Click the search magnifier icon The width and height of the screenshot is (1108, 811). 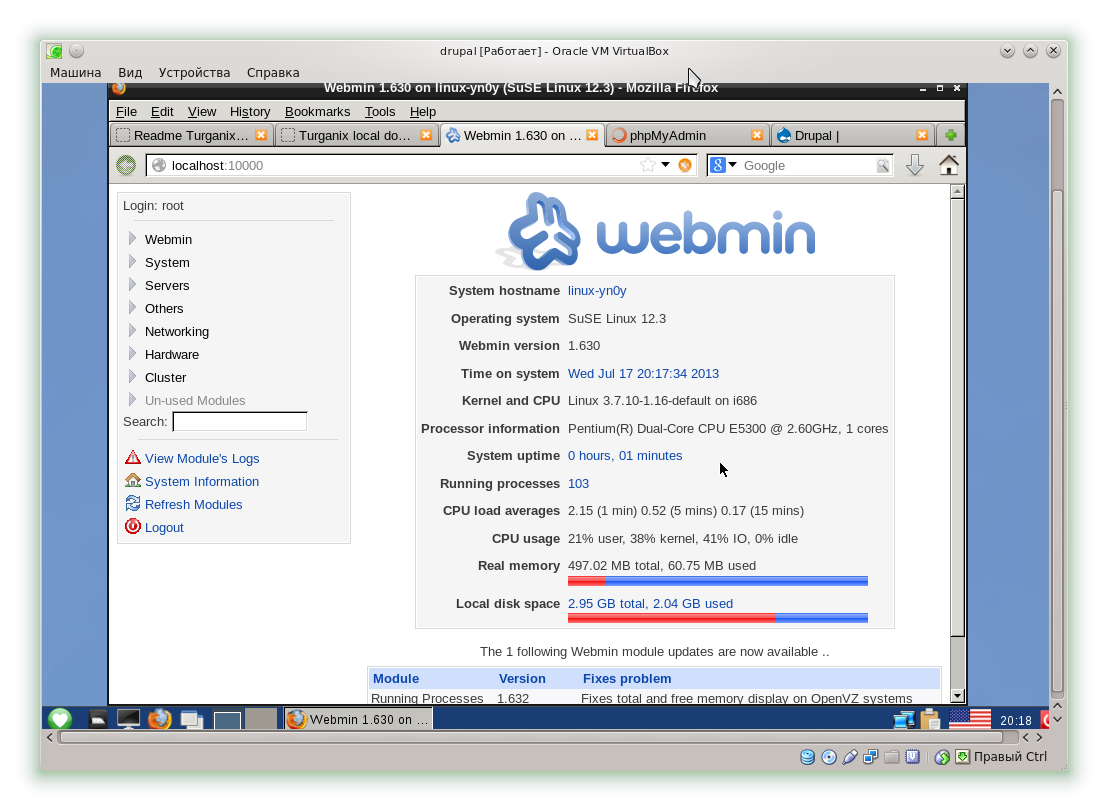coord(883,165)
